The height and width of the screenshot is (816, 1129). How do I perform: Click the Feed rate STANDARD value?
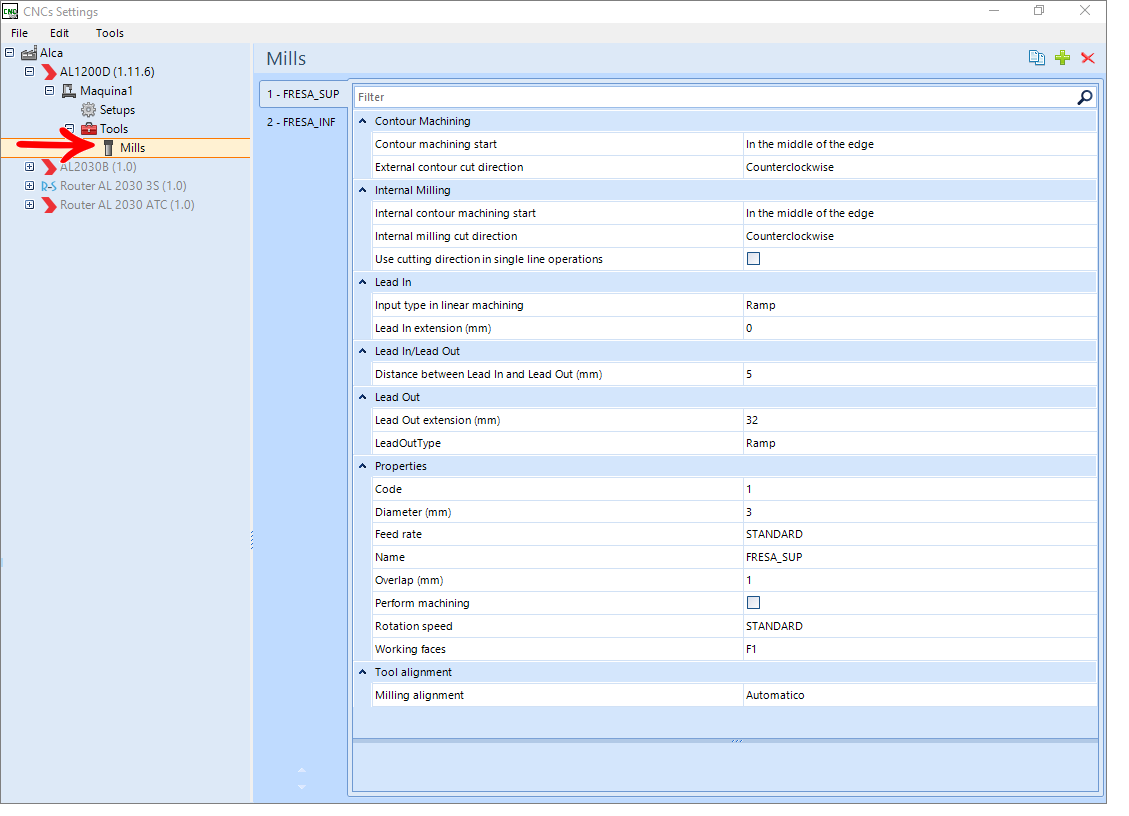tap(919, 534)
